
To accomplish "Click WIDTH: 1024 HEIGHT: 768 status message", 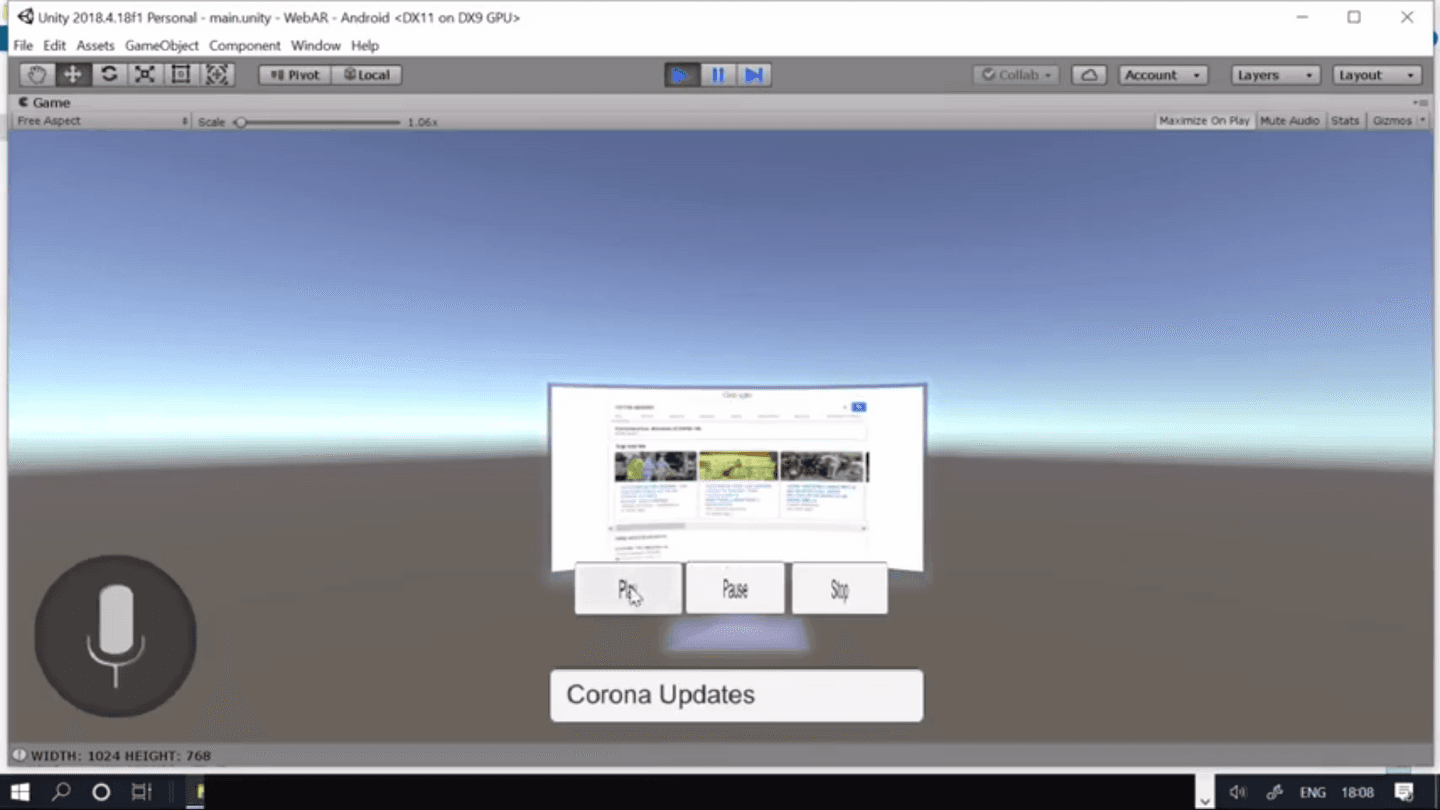I will pos(121,756).
